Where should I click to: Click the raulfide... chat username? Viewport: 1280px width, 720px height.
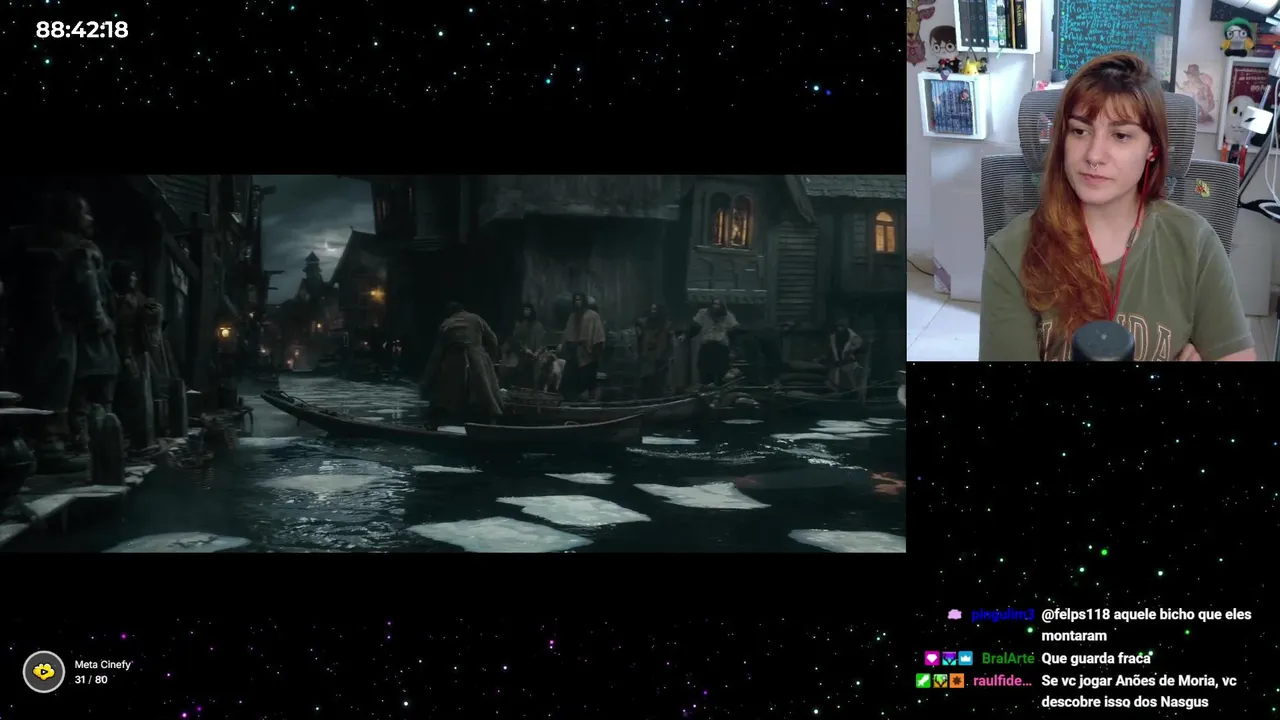(x=1003, y=681)
